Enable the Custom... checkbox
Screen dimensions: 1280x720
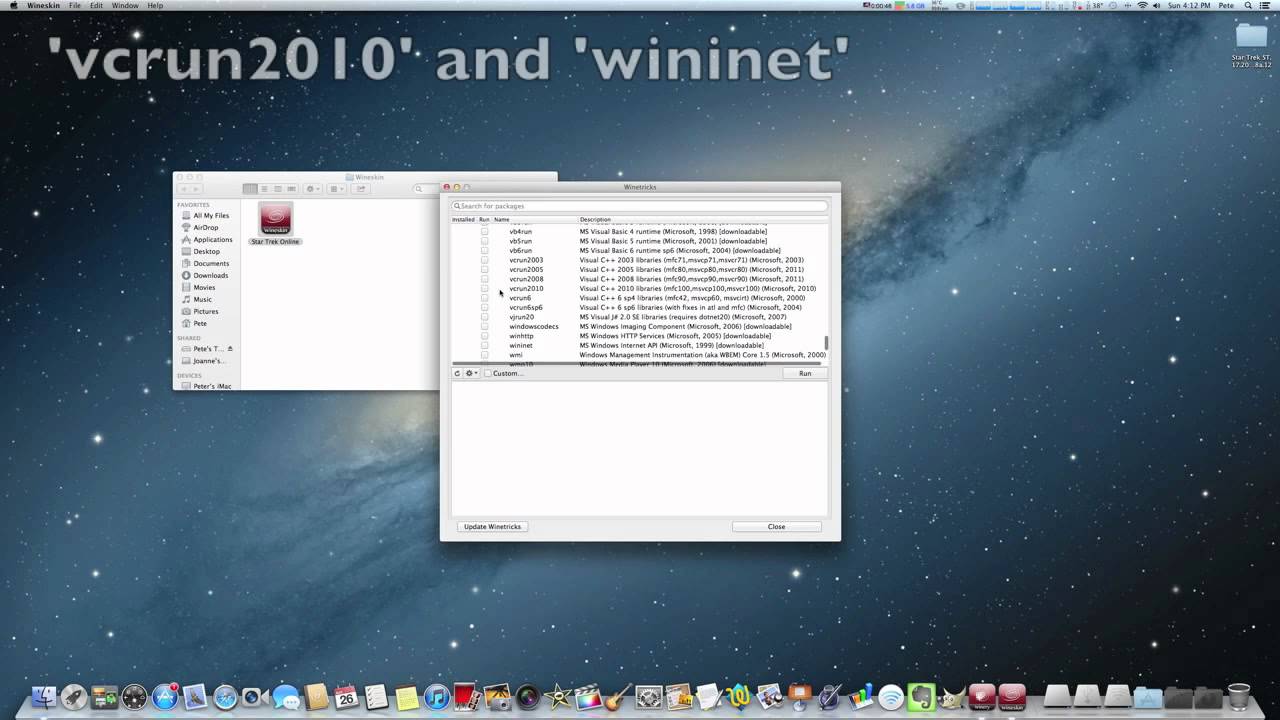pyautogui.click(x=488, y=373)
